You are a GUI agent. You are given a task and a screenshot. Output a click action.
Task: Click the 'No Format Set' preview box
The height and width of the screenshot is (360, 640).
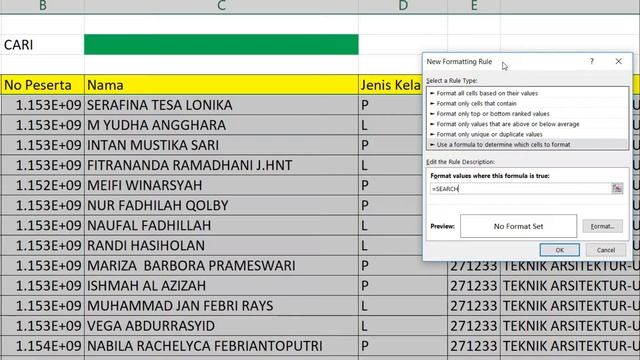click(518, 226)
